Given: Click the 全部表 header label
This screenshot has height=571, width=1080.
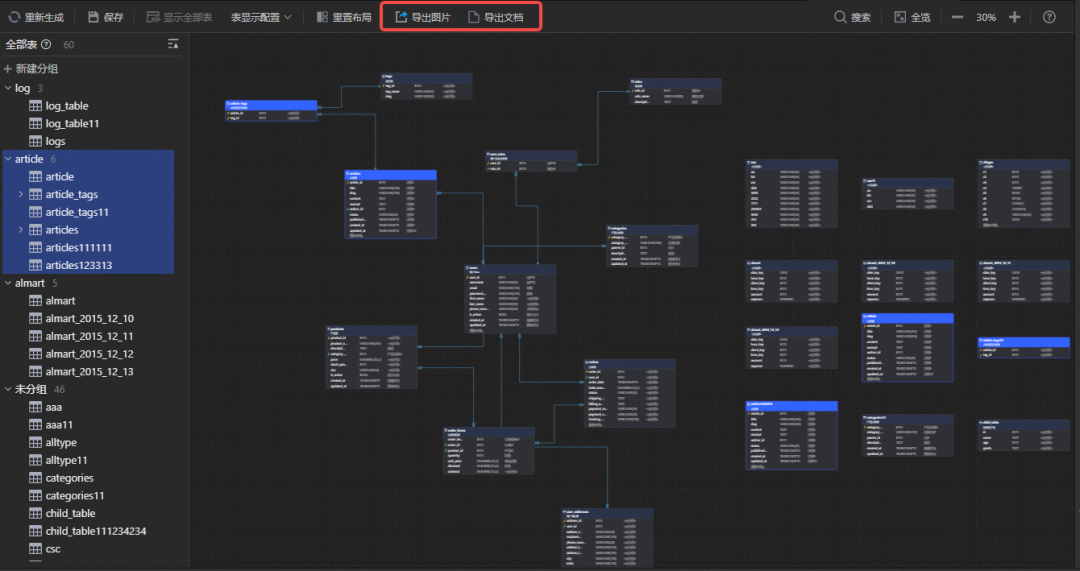Looking at the screenshot, I should 21,45.
